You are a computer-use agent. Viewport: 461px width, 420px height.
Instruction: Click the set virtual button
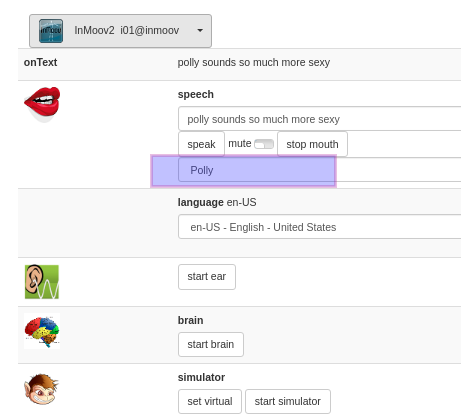click(210, 401)
